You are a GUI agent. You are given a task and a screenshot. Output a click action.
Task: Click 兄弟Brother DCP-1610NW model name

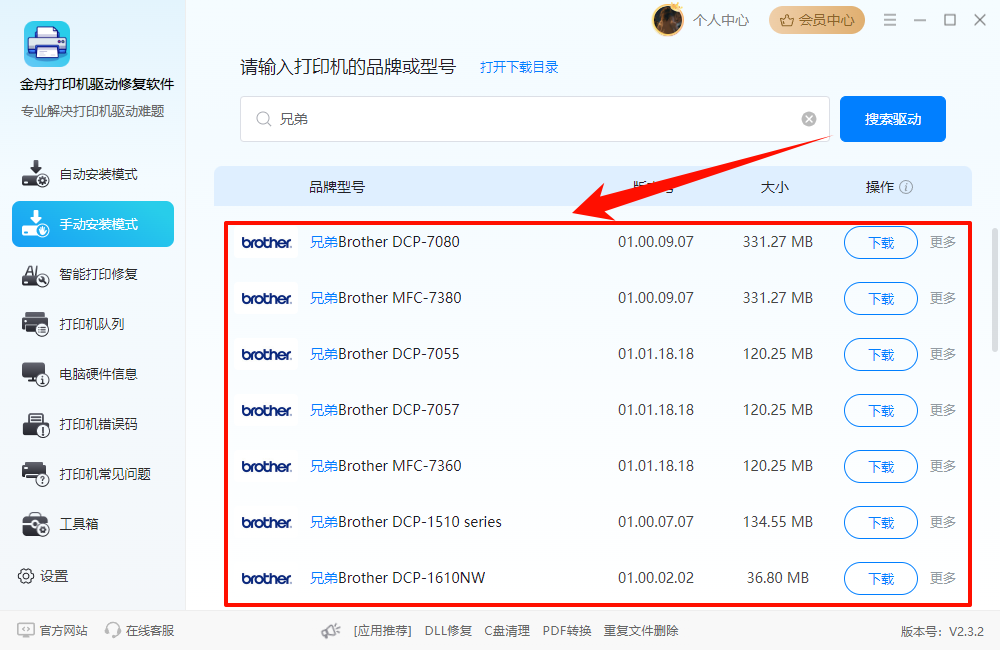click(x=397, y=578)
